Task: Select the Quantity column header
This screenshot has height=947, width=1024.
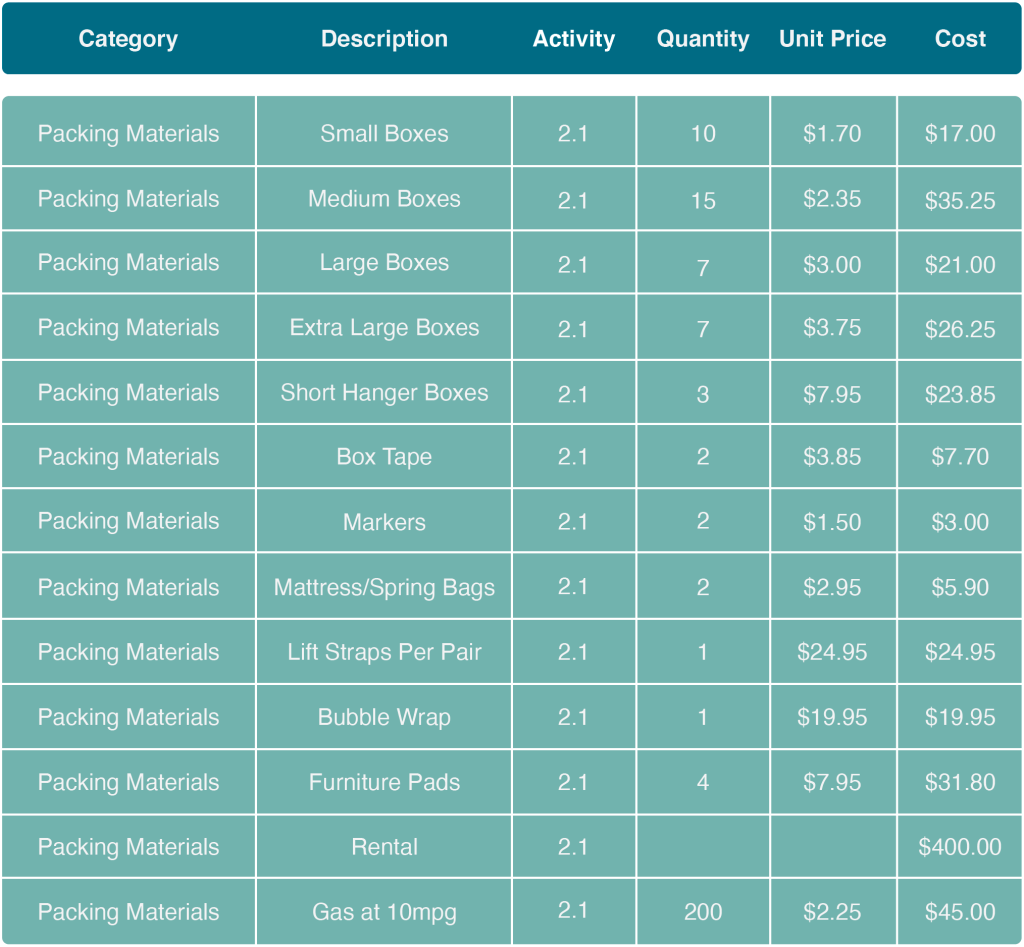Action: click(703, 39)
